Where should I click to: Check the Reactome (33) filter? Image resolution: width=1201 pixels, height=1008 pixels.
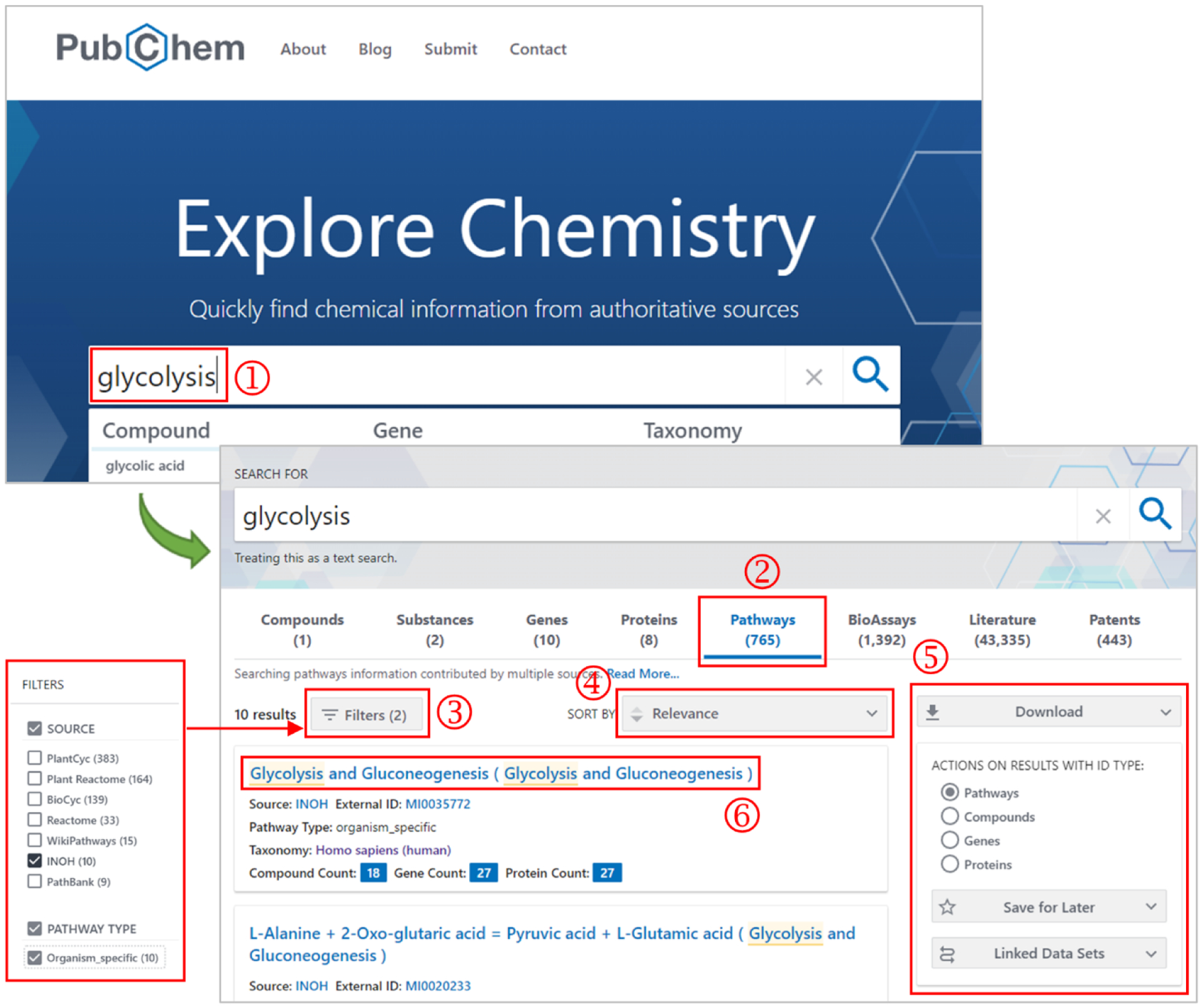[x=34, y=820]
